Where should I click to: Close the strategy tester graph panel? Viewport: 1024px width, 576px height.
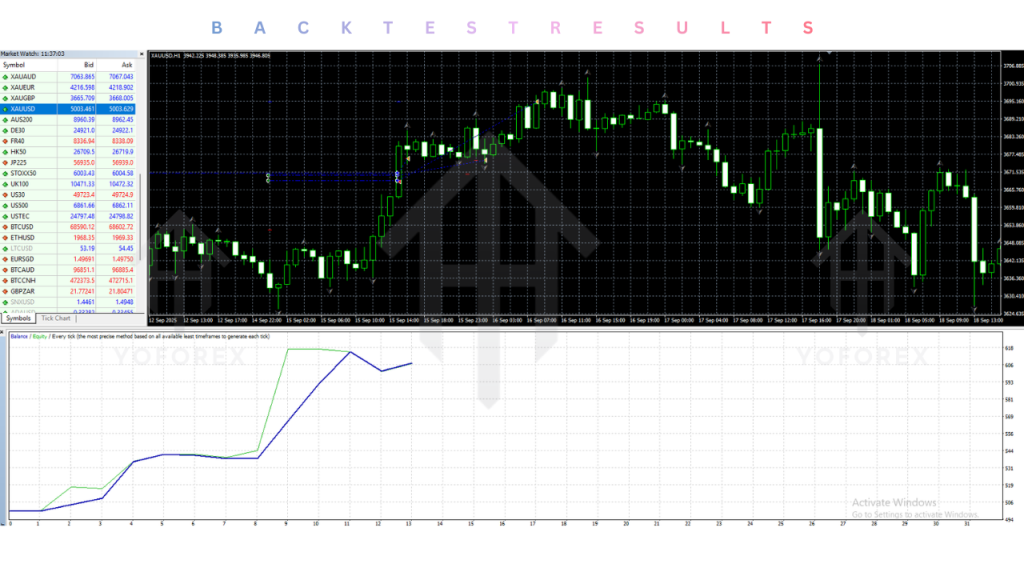3,329
